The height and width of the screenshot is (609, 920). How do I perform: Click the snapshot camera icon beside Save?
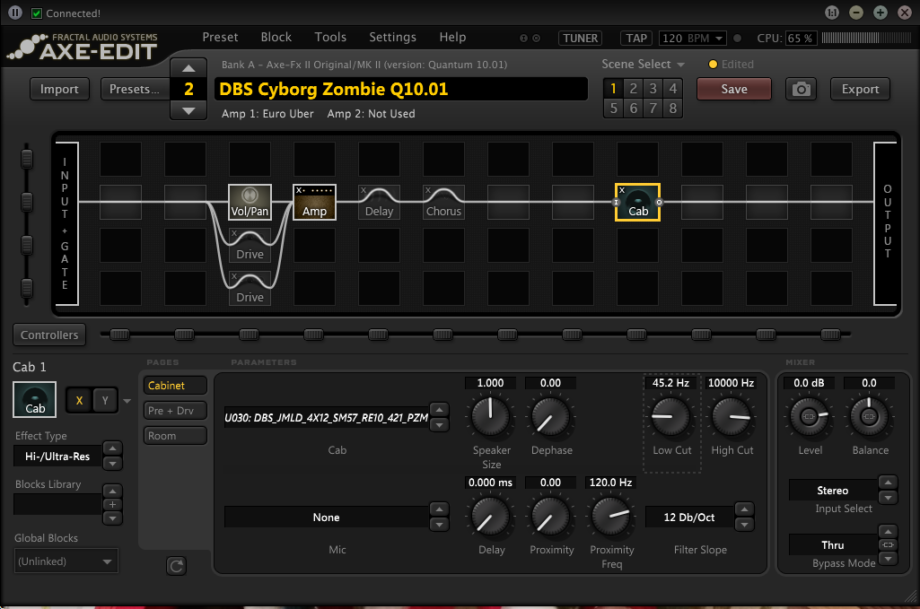point(802,89)
